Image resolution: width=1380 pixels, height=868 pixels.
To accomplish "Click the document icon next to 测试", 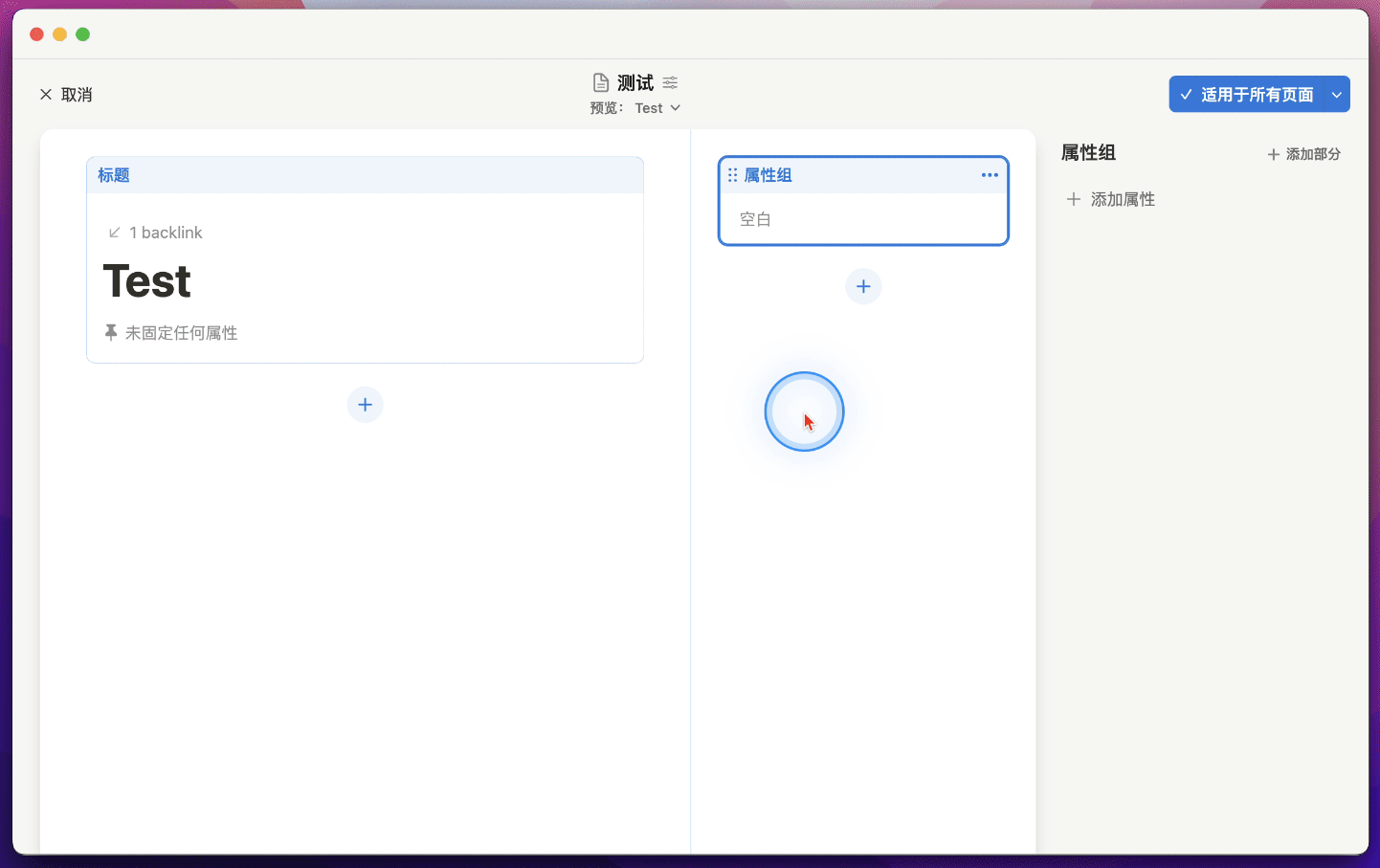I will (601, 82).
